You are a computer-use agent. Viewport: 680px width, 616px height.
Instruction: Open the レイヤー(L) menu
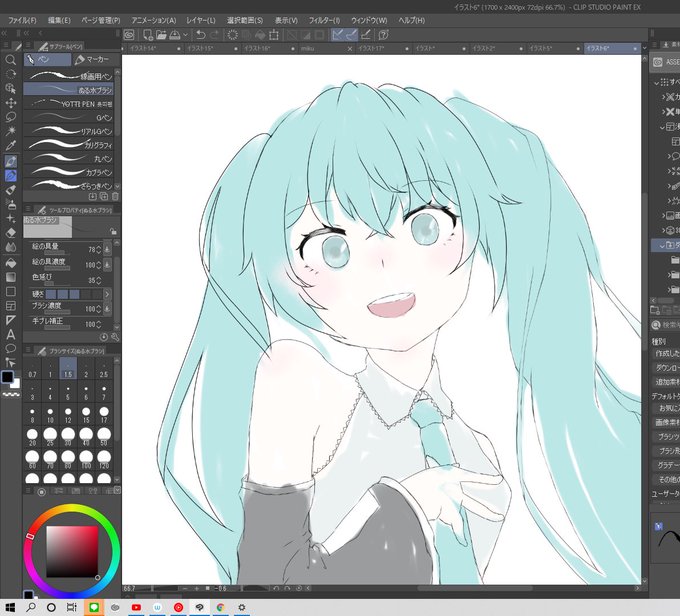tap(201, 20)
